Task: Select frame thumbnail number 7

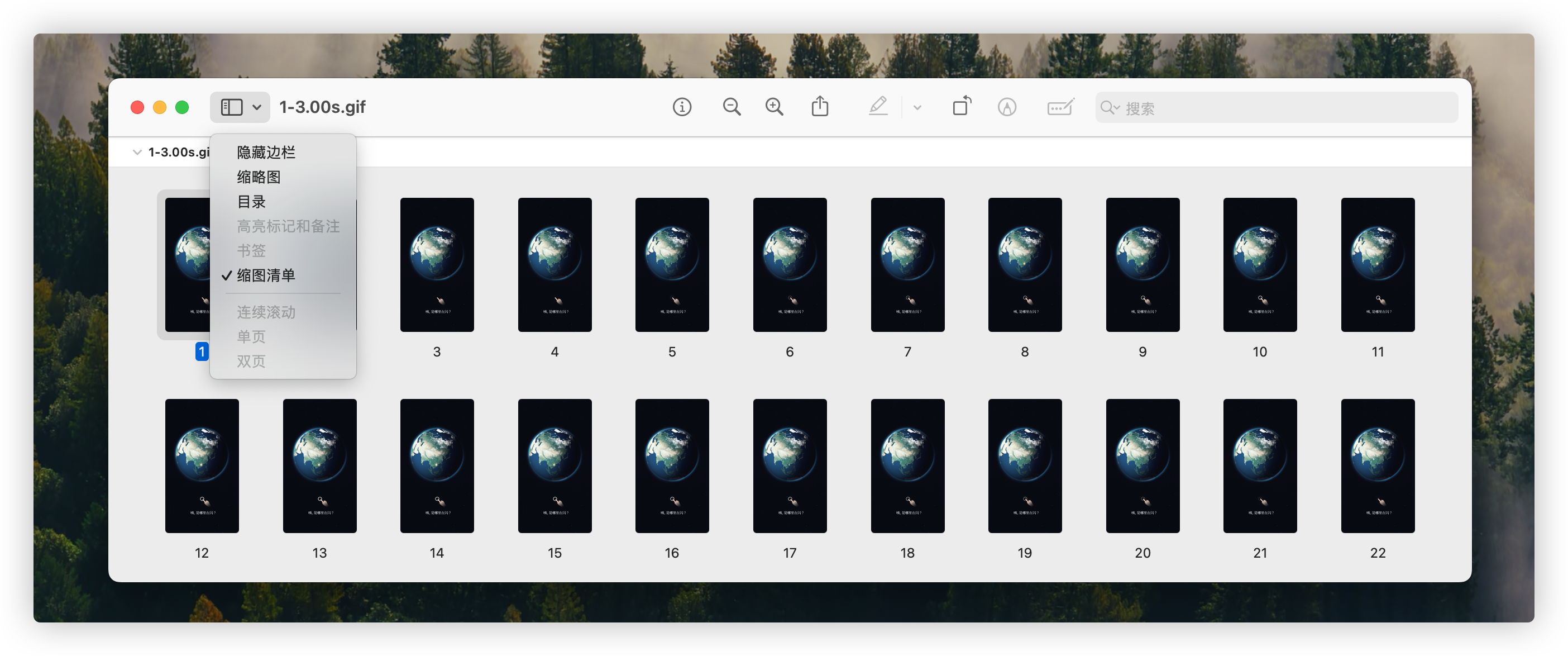Action: click(907, 265)
